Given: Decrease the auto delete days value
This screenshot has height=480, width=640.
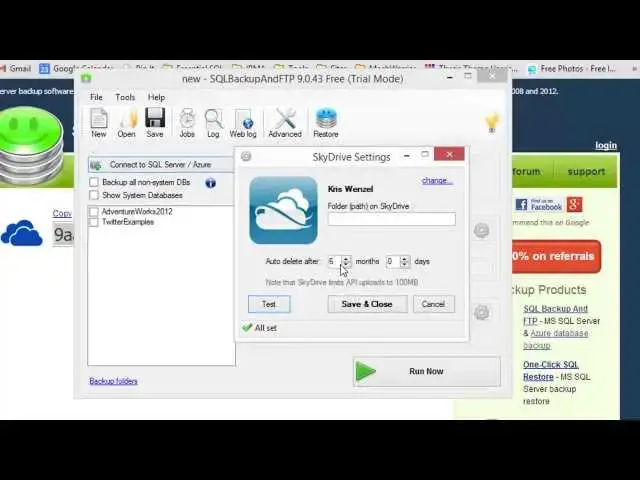Looking at the screenshot, I should tap(405, 264).
